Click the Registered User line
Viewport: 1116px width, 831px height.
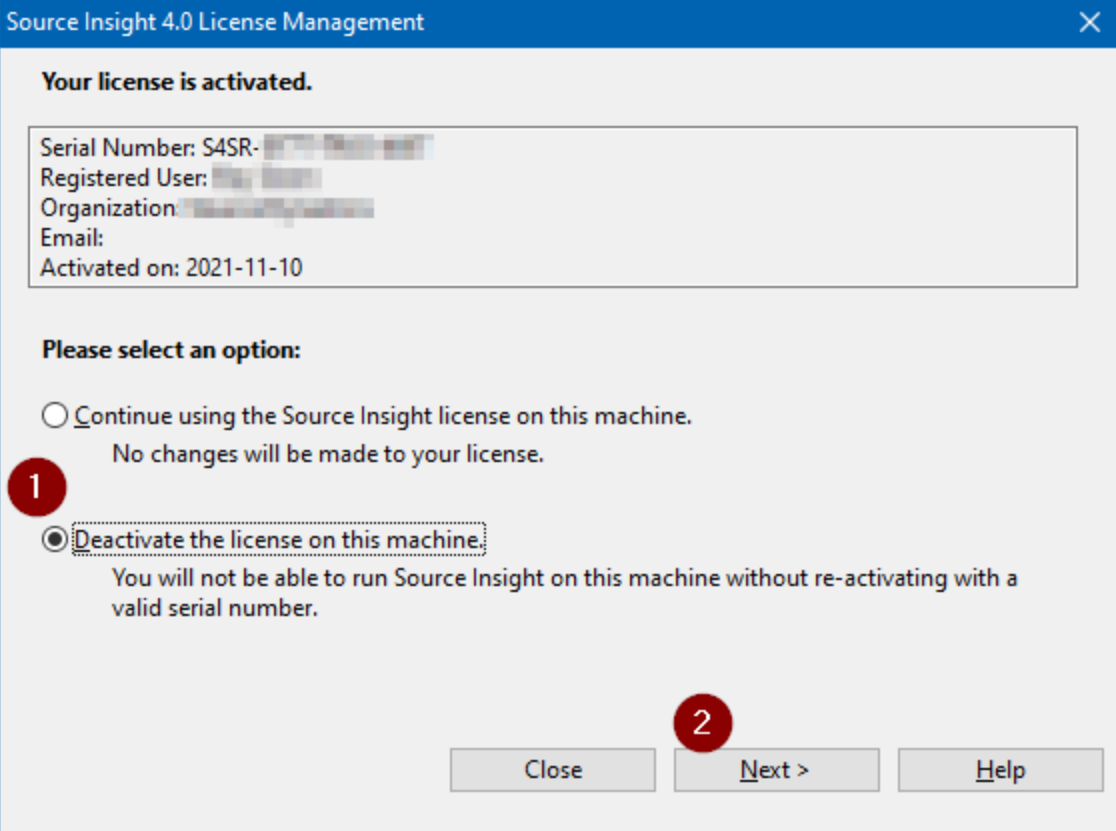(x=123, y=178)
